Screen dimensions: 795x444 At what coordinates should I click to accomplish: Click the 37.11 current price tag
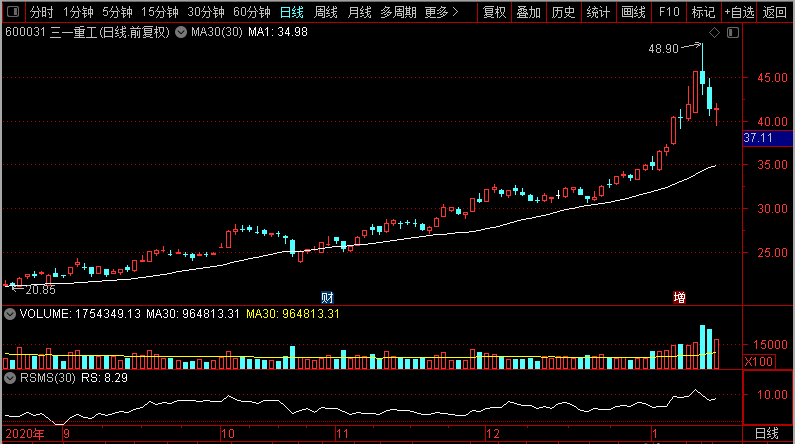tap(768, 138)
